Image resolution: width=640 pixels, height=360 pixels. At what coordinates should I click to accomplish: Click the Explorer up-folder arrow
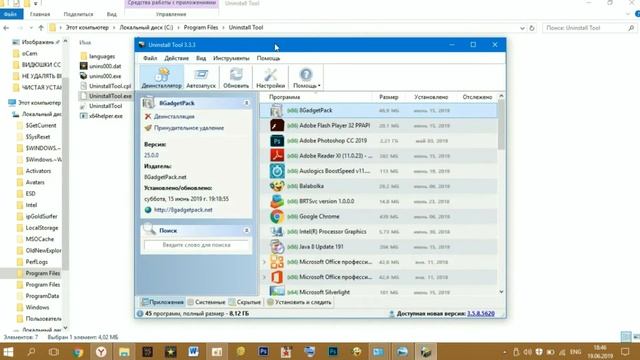[41, 28]
